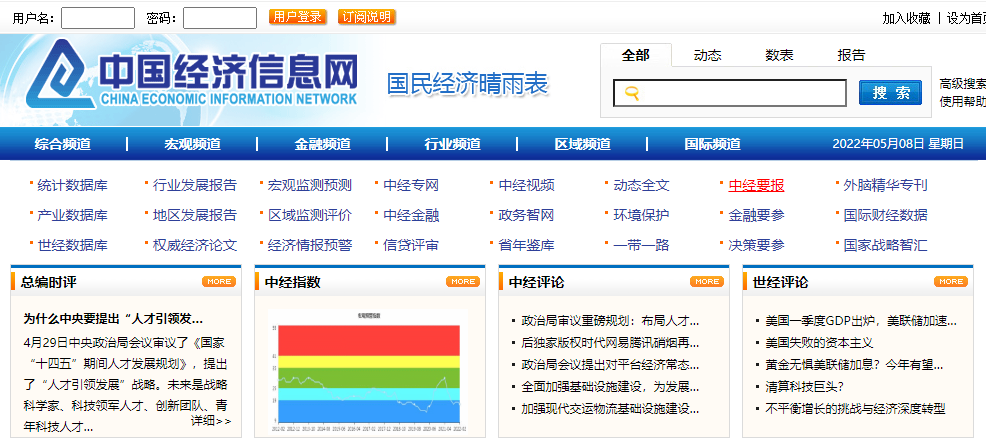This screenshot has width=986, height=446.
Task: Open the 金融频道 navigation item
Action: tap(323, 144)
